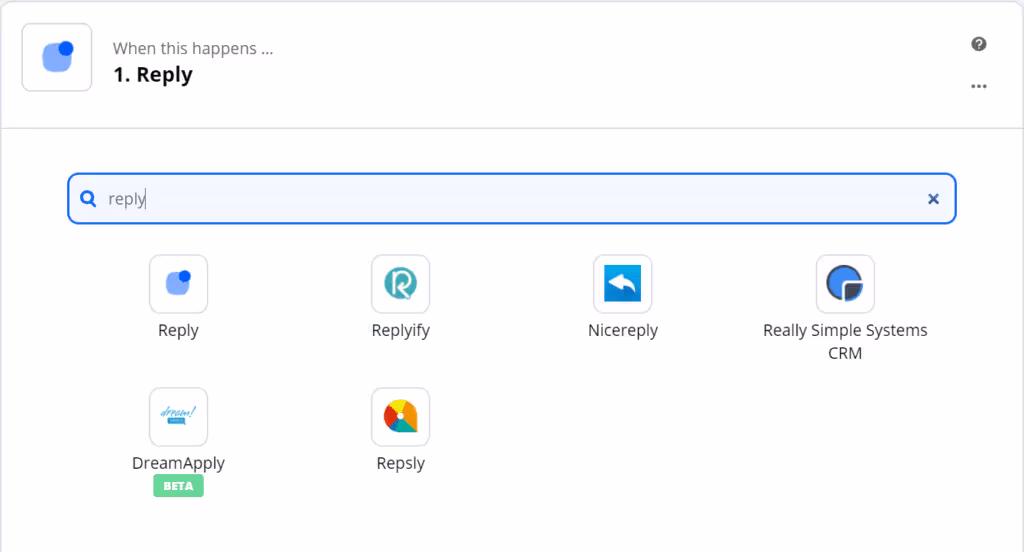Click the "Replyify" app name text
This screenshot has width=1024, height=552.
point(400,331)
